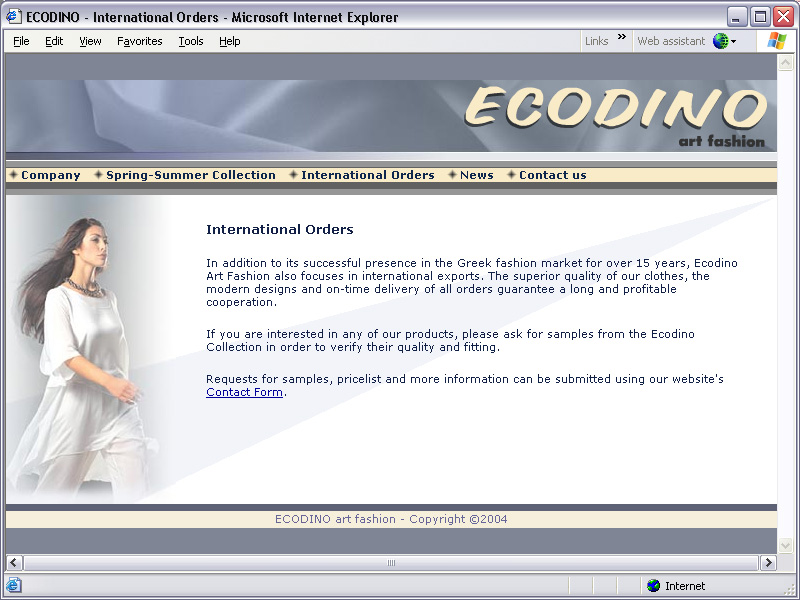The width and height of the screenshot is (800, 600).
Task: Click the star bullet beside Spring-Summer Collection
Action: coord(98,174)
